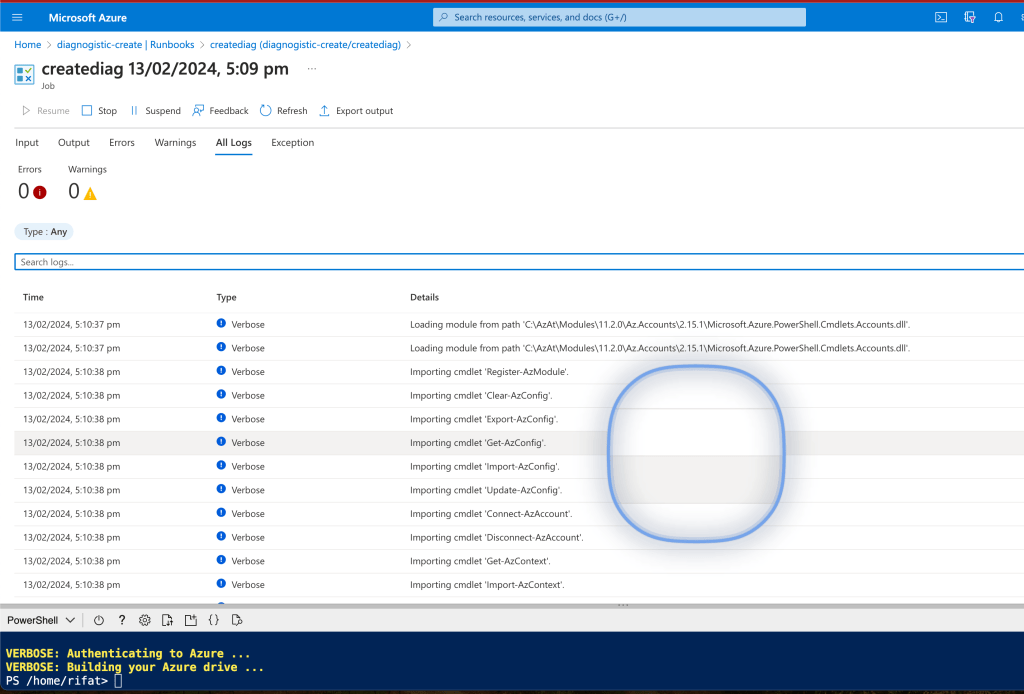
Task: Select the log 'Importing cmdlet Import-AzContext'
Action: point(519,585)
